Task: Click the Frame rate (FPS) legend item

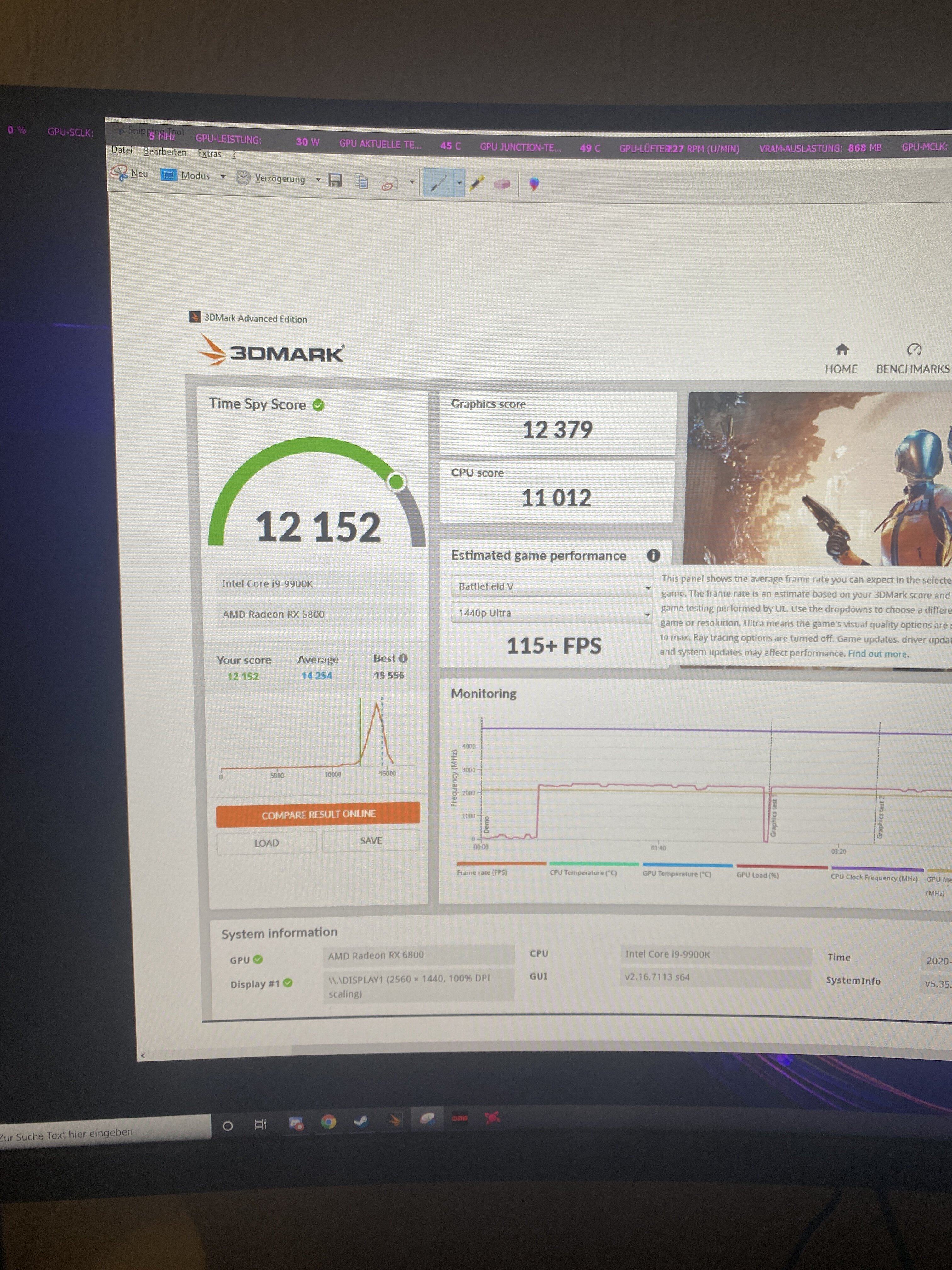Action: (501, 868)
